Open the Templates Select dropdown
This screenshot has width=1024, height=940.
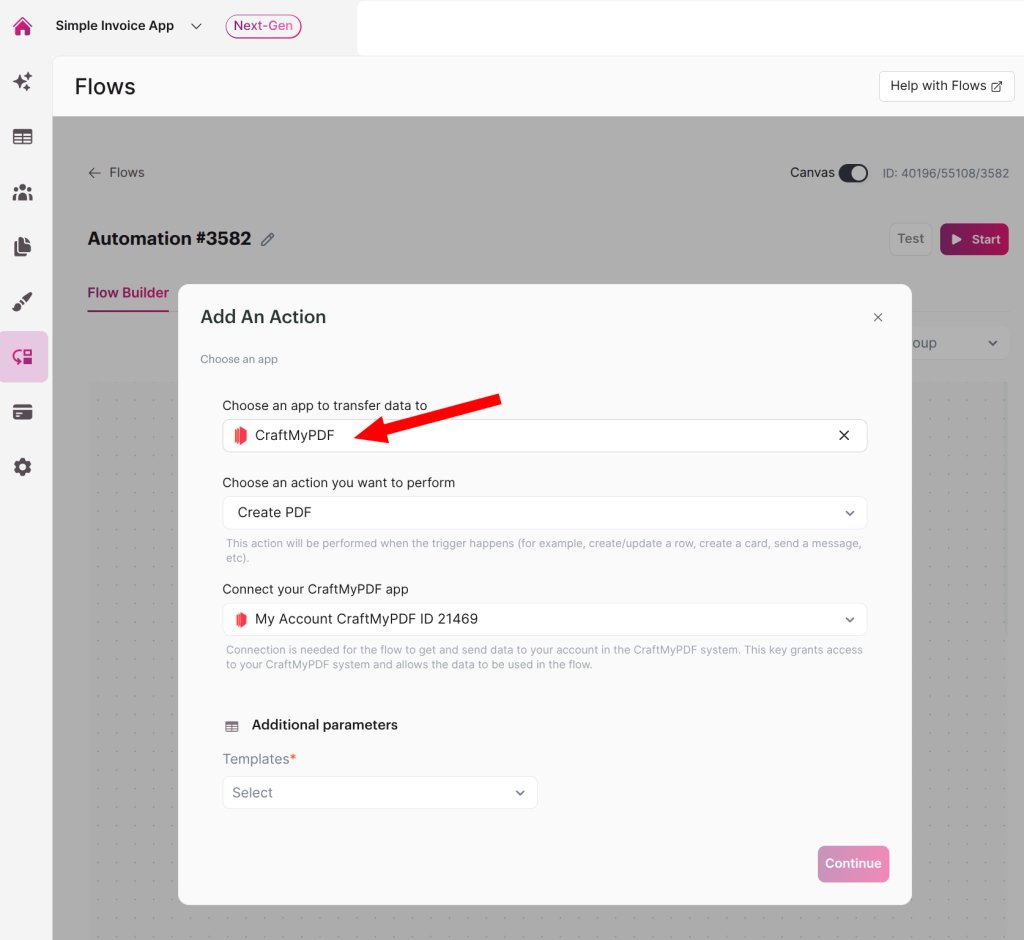click(380, 792)
